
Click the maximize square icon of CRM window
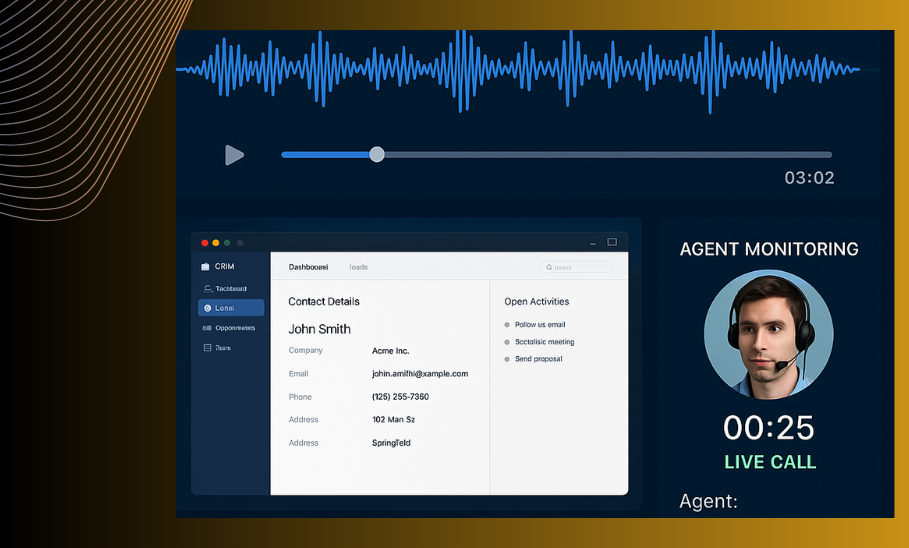tap(612, 242)
